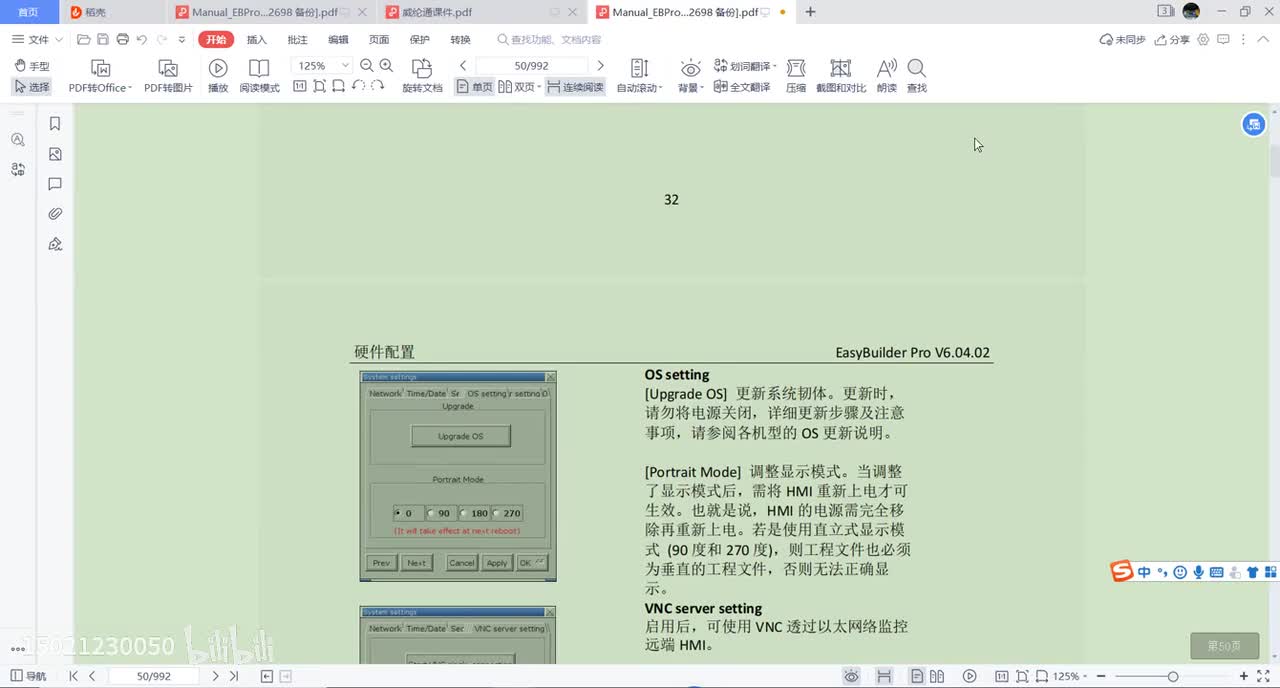Click the 查找功能、文档内容 search box

tap(550, 39)
